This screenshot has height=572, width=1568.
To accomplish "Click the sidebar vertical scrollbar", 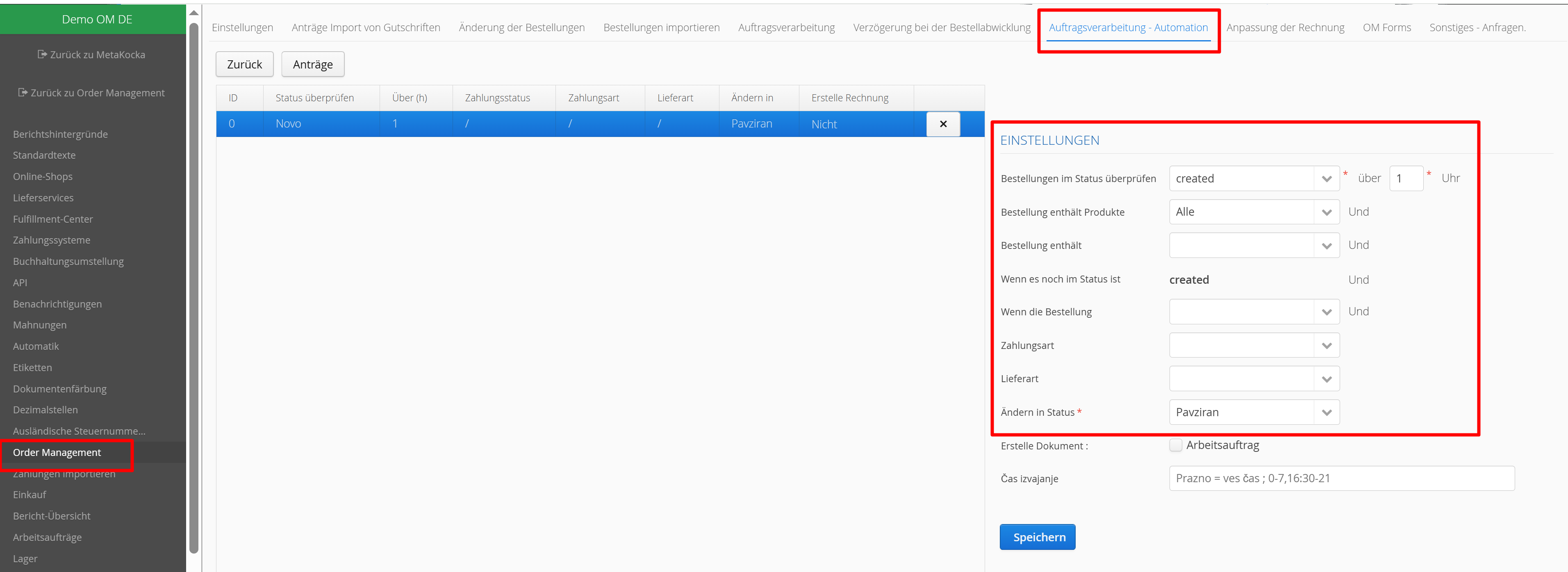I will pos(193,286).
